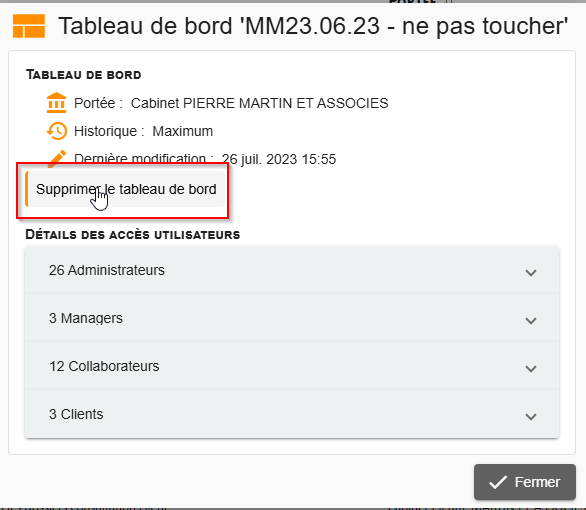Expand the 3 Managers row
The image size is (586, 510).
coord(292,318)
